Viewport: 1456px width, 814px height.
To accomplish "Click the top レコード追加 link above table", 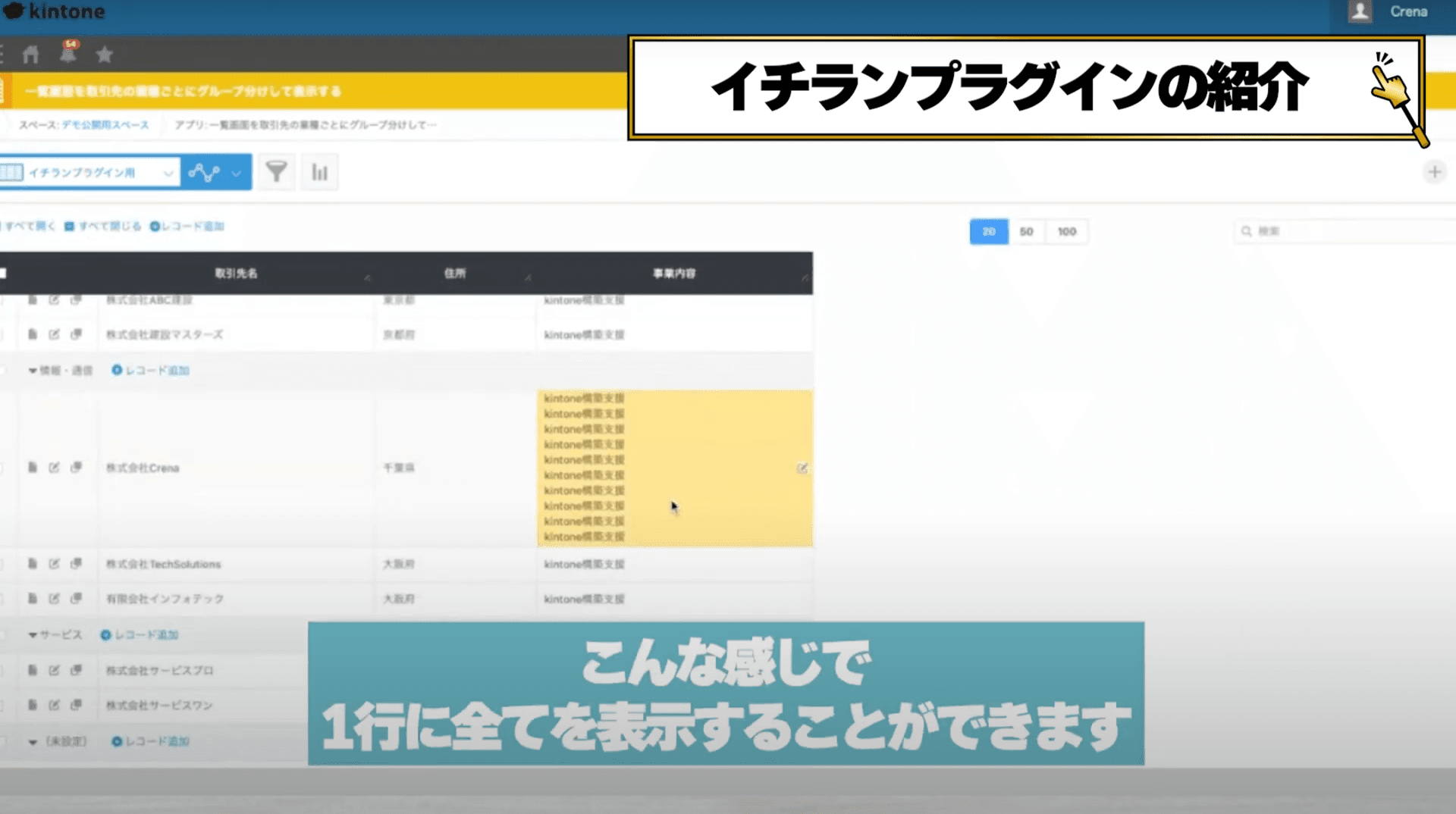I will click(187, 226).
